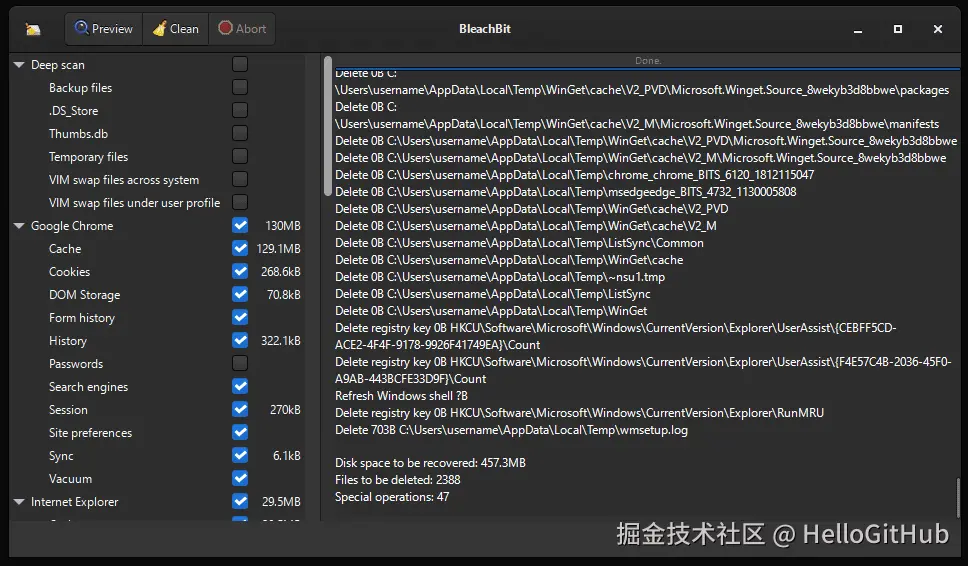Select the Backup files row
The image size is (968, 566).
pyautogui.click(x=80, y=88)
